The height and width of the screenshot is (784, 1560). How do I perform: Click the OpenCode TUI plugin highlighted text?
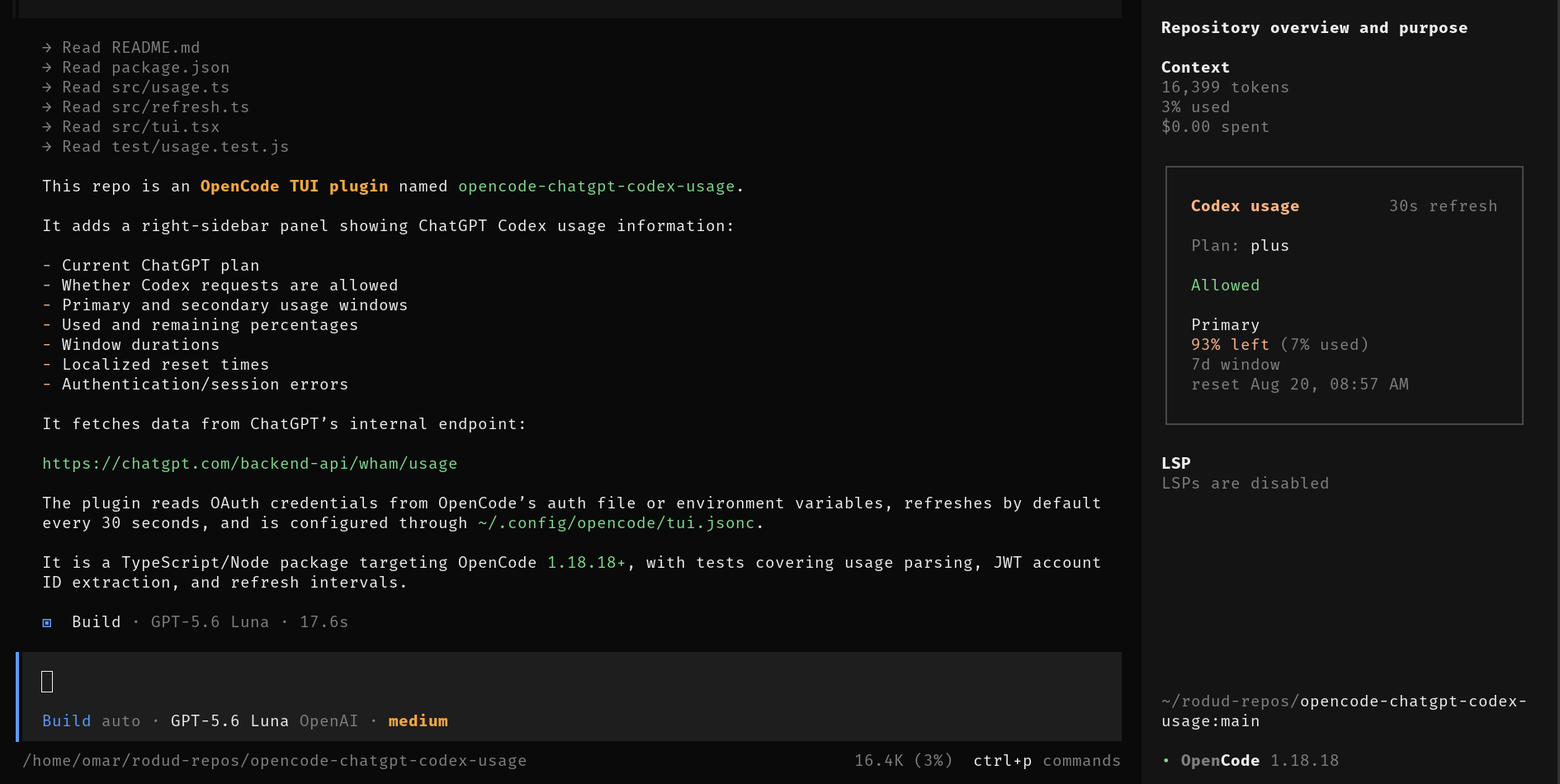294,187
